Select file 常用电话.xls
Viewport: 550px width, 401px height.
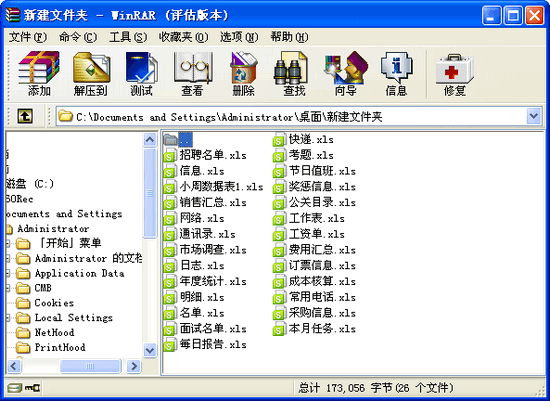pyautogui.click(x=314, y=298)
